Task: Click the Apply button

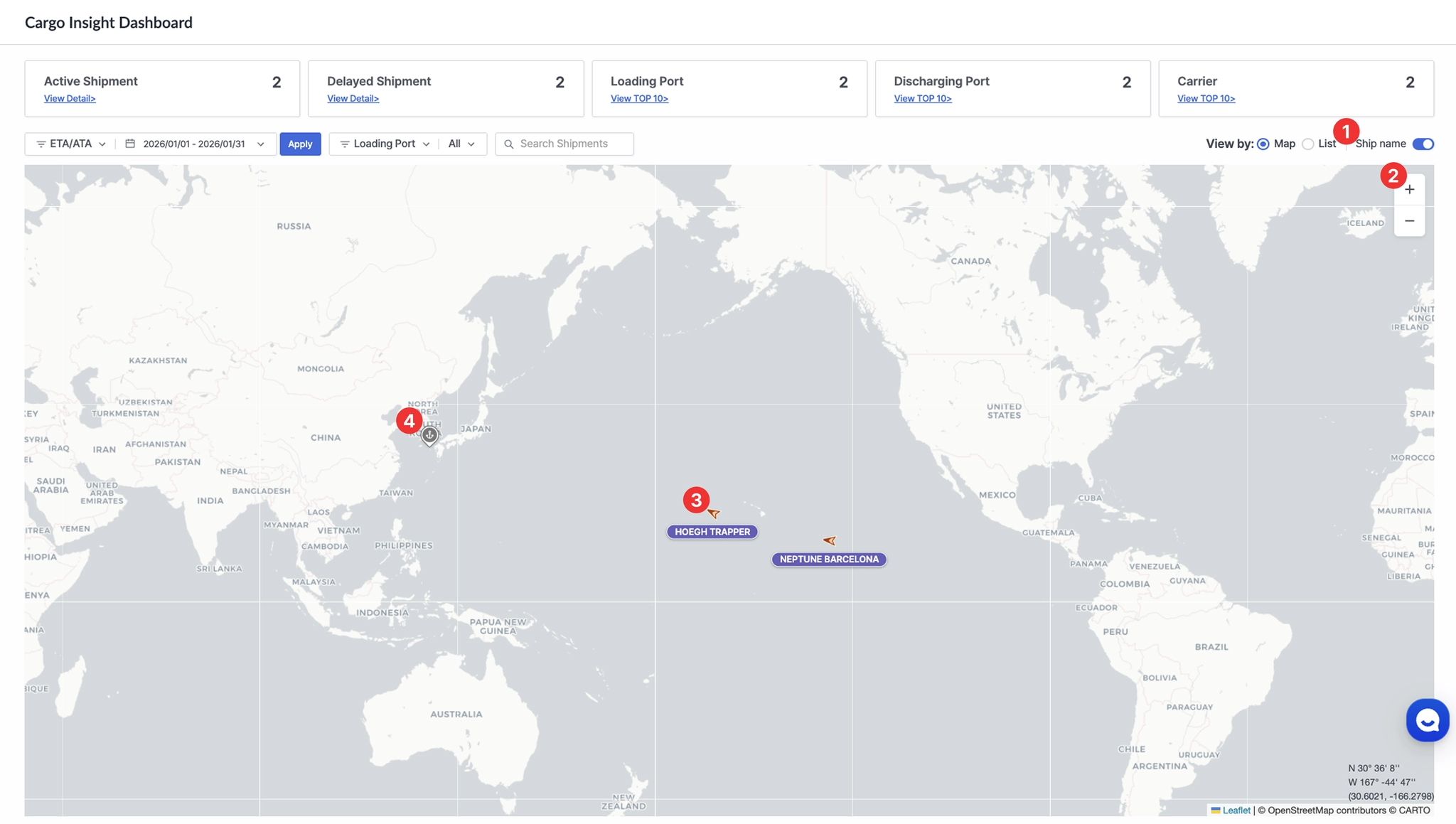Action: pyautogui.click(x=300, y=144)
